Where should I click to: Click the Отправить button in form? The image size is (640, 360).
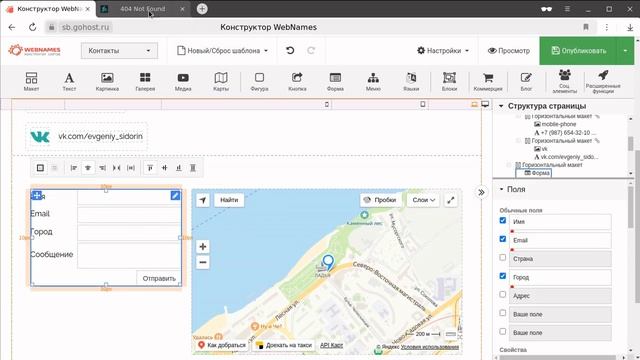pos(159,278)
